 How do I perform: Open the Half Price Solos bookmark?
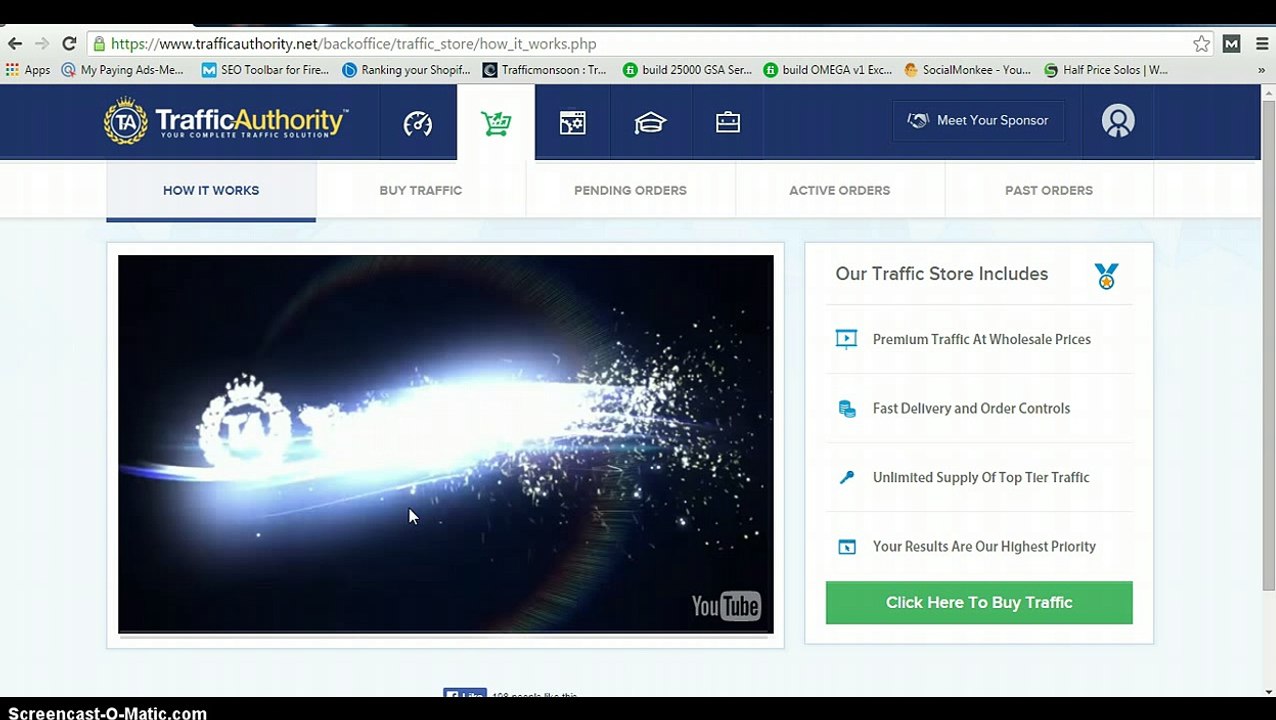(x=1106, y=70)
